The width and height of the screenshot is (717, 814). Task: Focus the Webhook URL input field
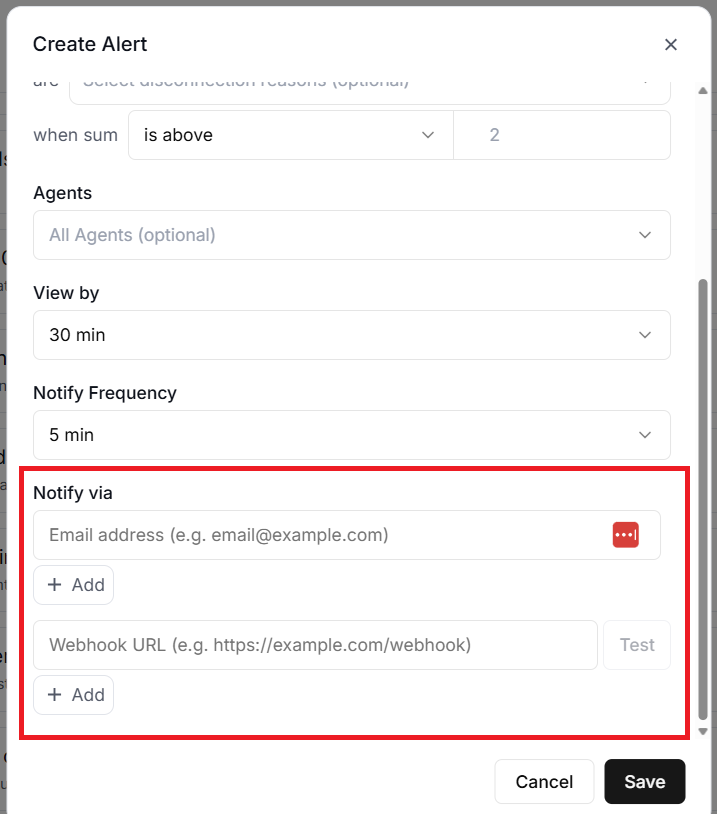[315, 645]
